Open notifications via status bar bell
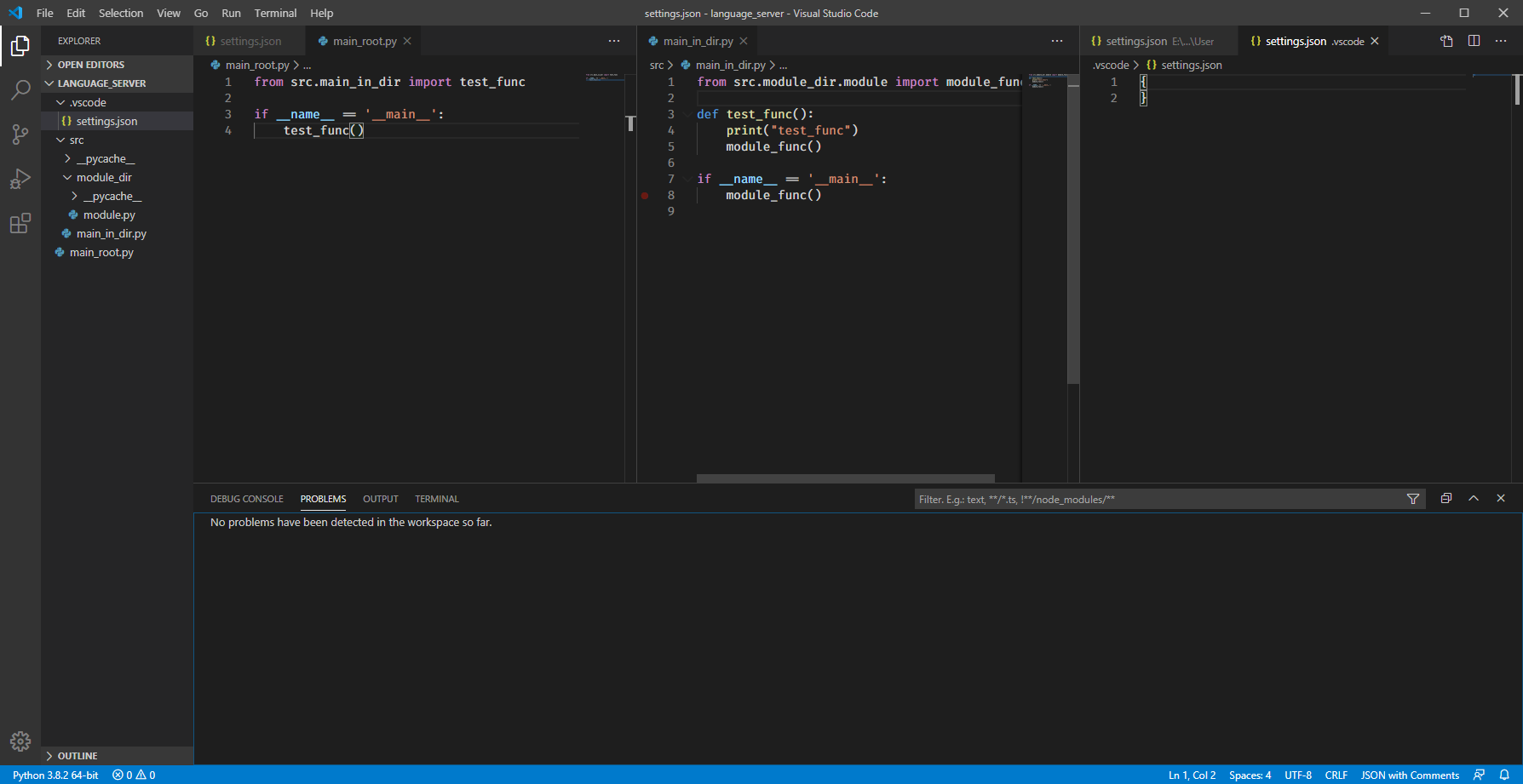 pos(1505,775)
